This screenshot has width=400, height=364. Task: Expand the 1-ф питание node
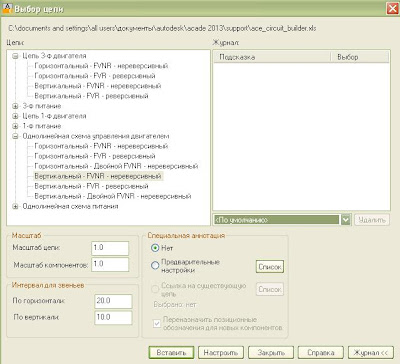15,126
